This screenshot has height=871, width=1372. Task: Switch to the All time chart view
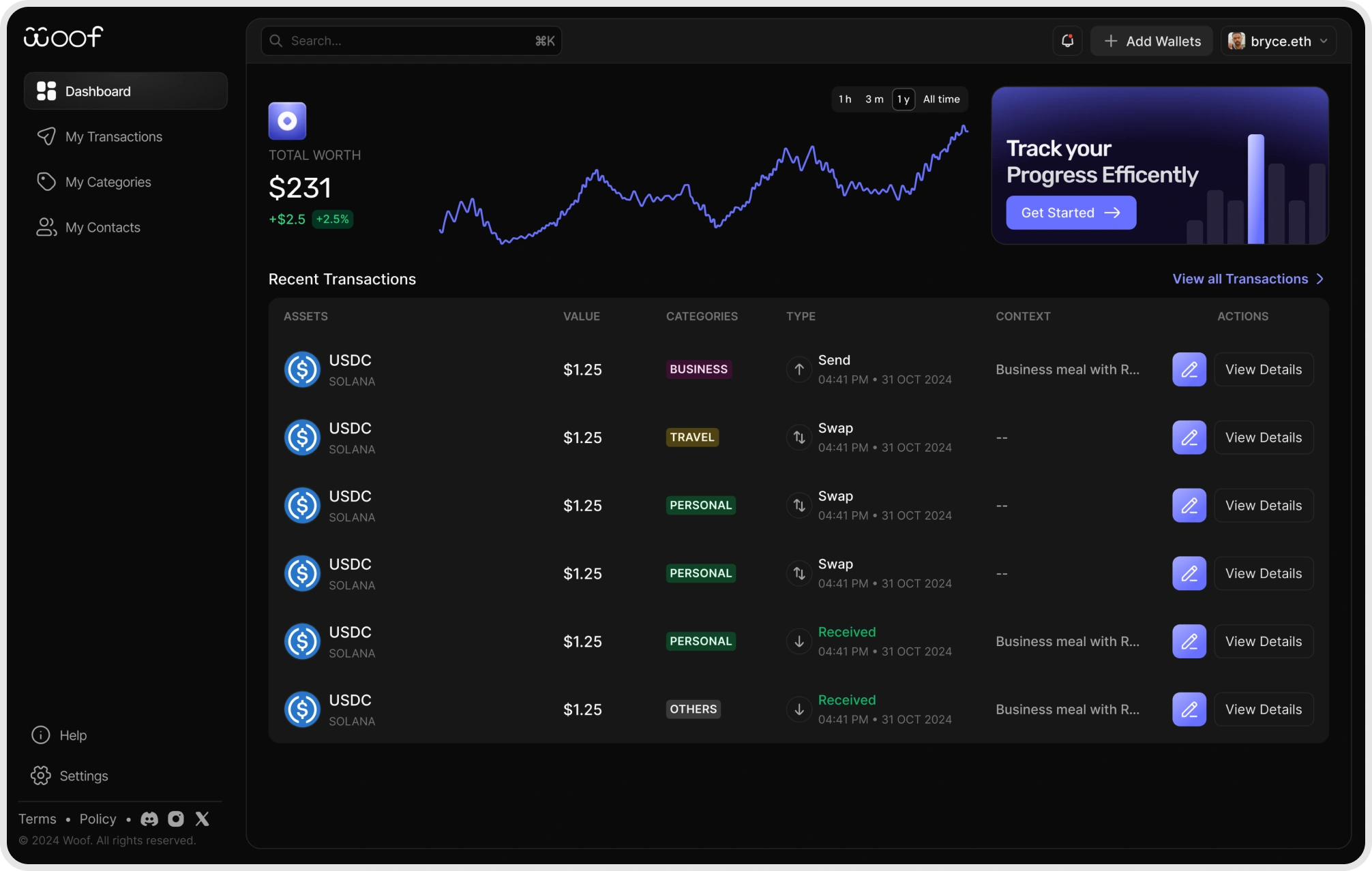point(941,99)
